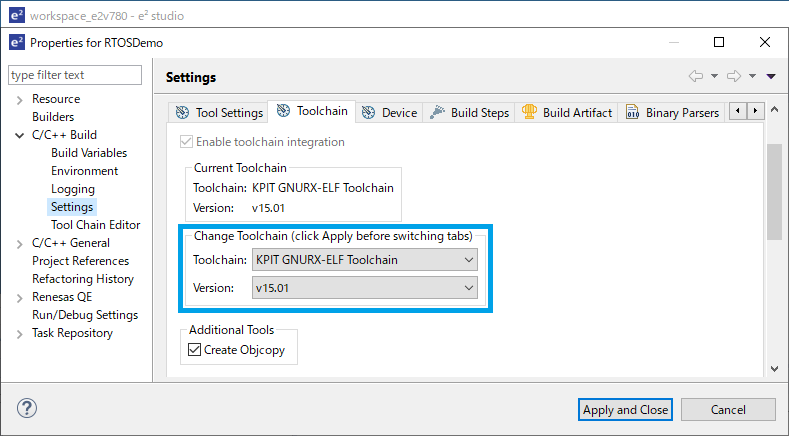Uncheck the Create Objcopy checkbox
This screenshot has width=789, height=436.
click(x=194, y=349)
